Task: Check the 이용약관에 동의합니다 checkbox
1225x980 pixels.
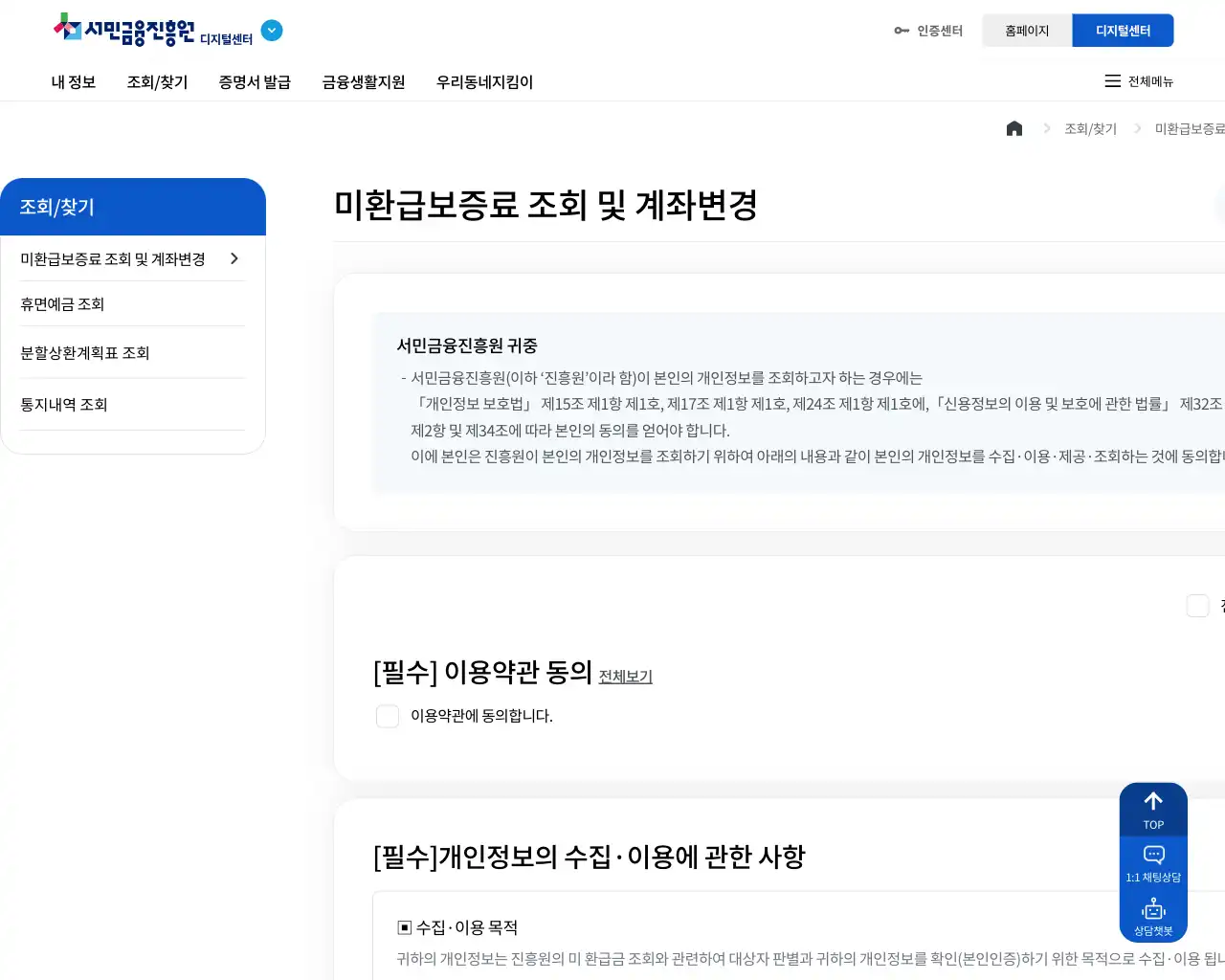Action: 388,716
